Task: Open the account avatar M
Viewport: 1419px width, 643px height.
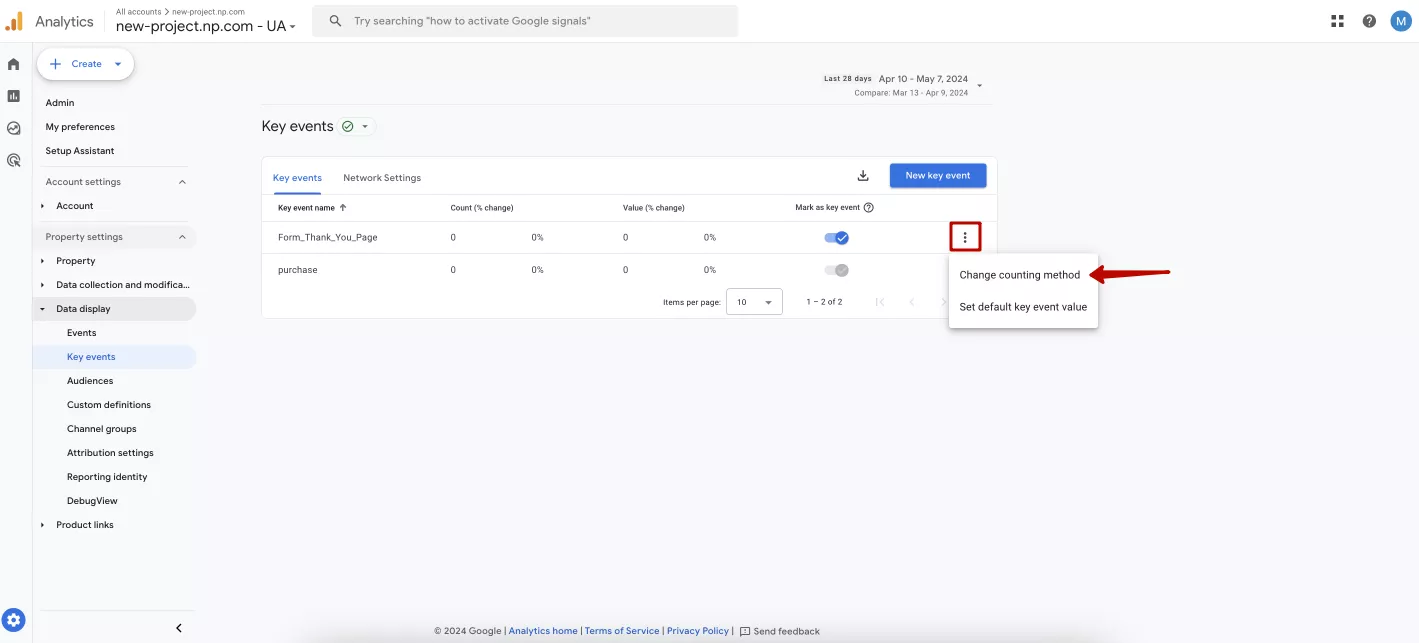Action: click(x=1401, y=21)
